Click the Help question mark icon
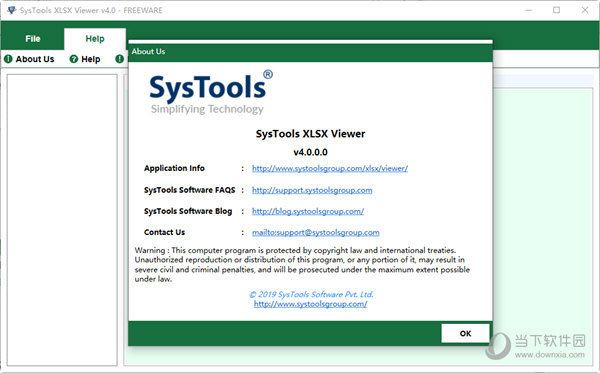Viewport: 600px width, 373px height. 74,59
